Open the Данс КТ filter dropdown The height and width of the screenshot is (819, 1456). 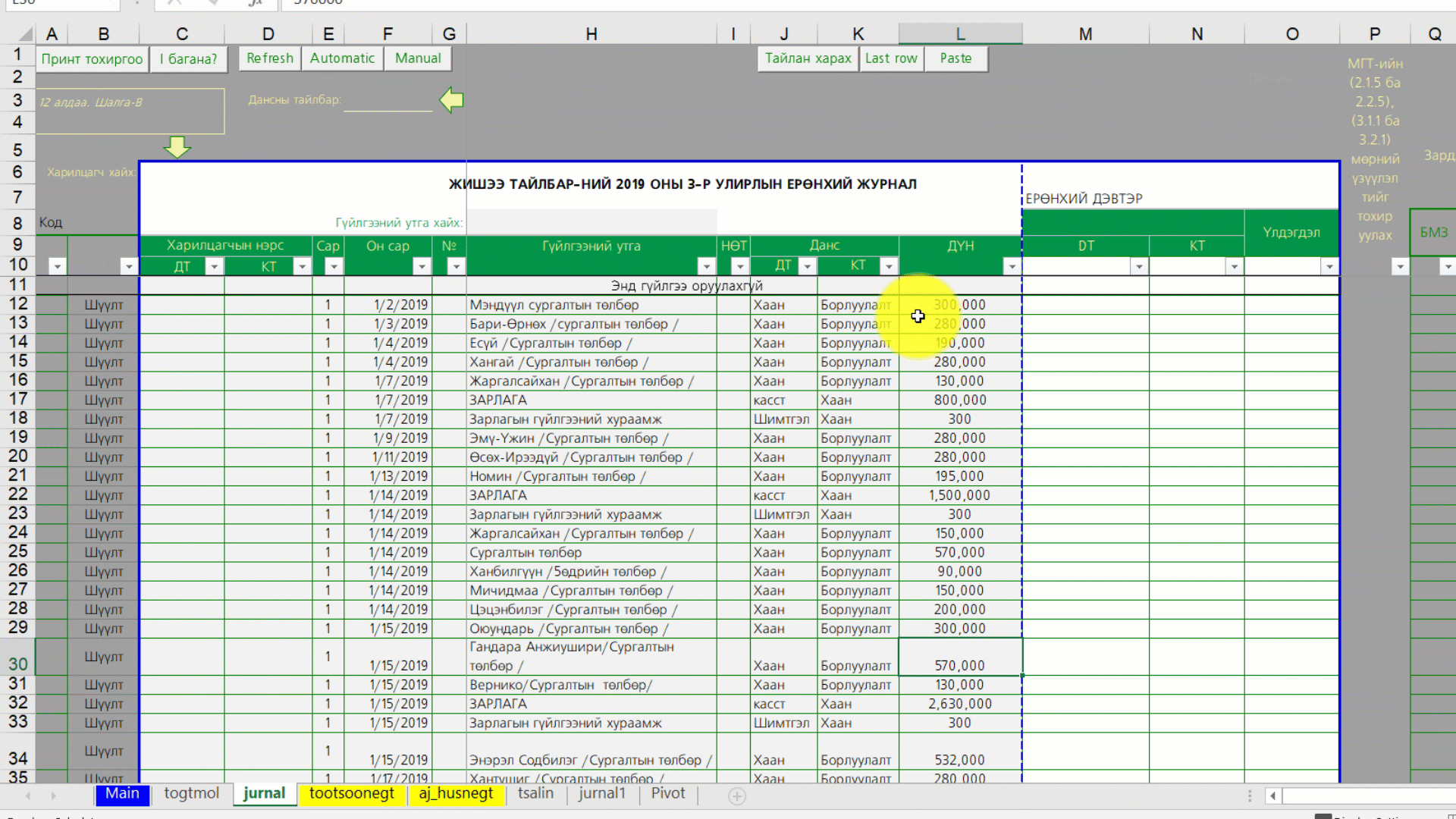(x=888, y=266)
